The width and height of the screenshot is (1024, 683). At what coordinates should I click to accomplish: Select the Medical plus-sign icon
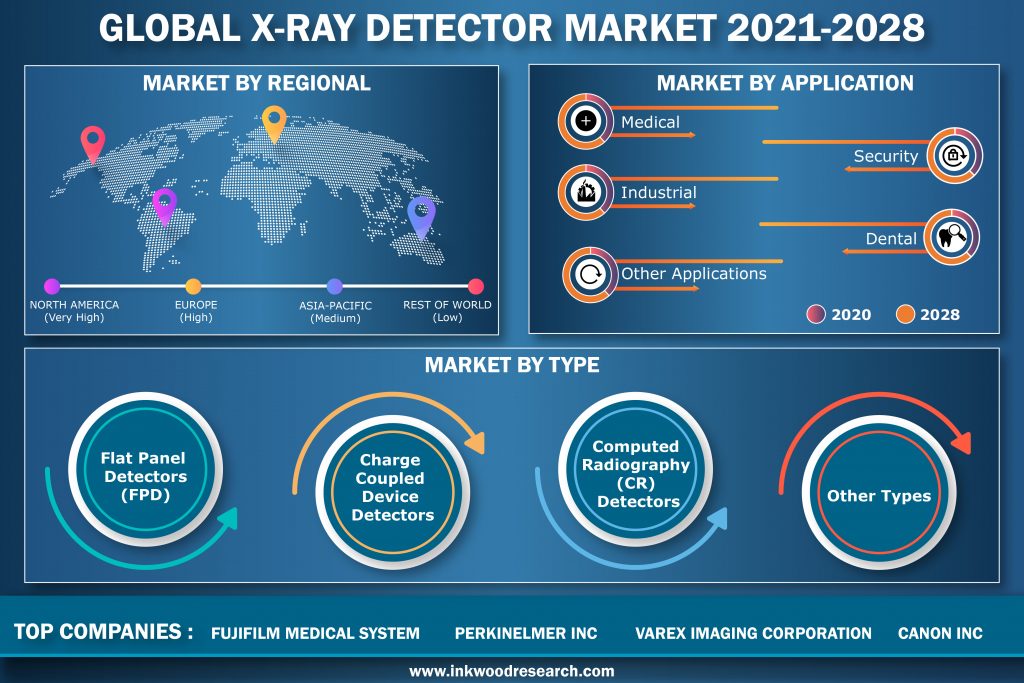tap(585, 121)
